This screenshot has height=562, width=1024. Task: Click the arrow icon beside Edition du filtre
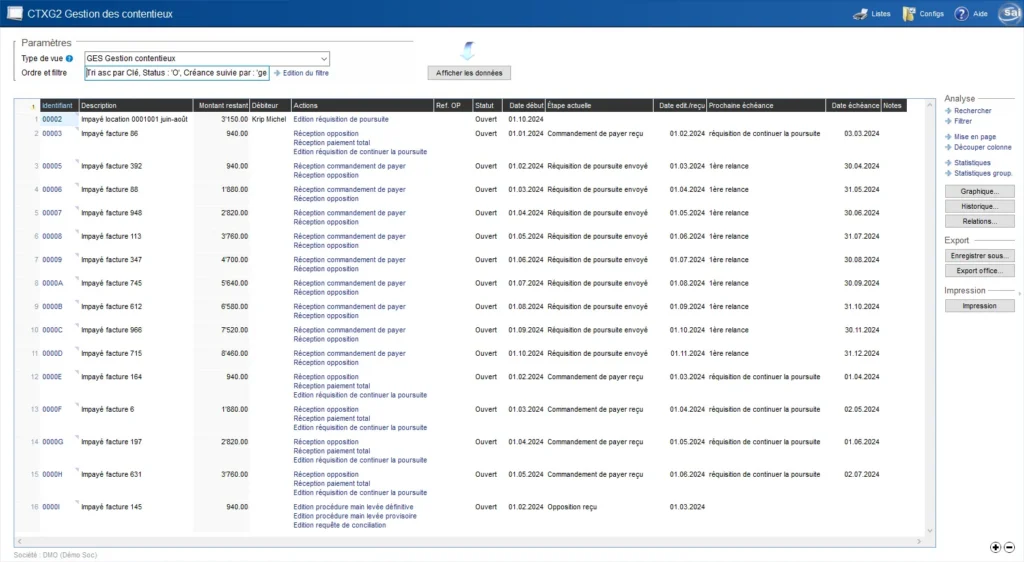pos(277,73)
